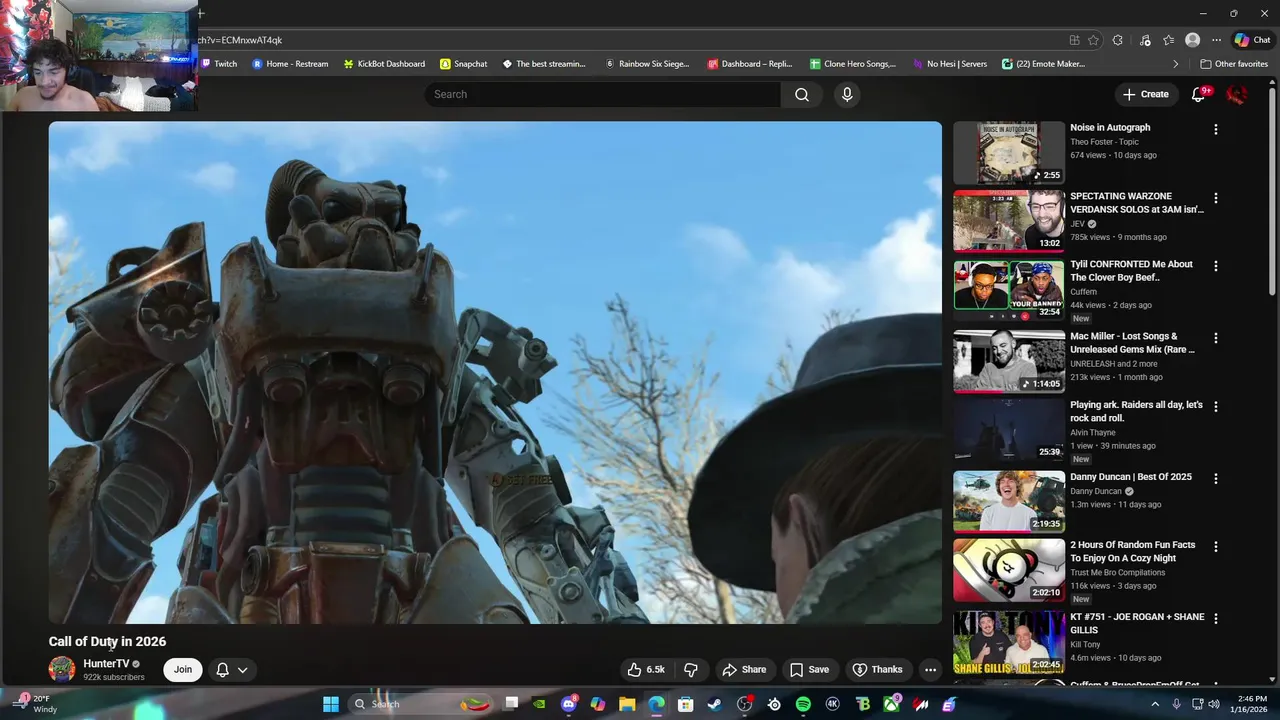Open No Hesi | Servers bookmark
Screen dimensions: 1280x720
coord(950,64)
